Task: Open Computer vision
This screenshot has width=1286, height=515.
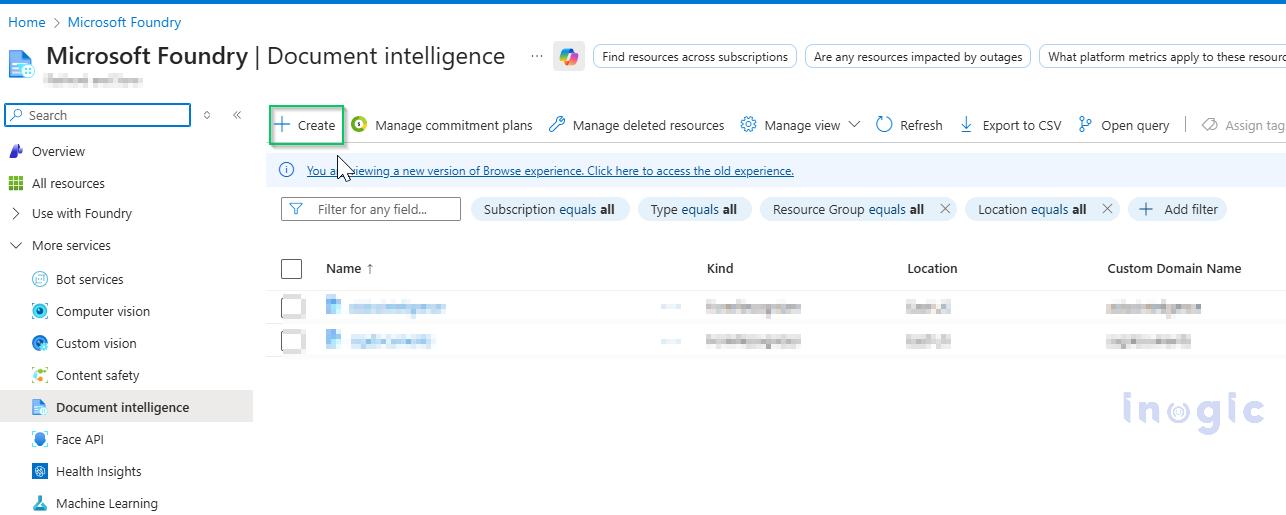Action: coord(103,312)
